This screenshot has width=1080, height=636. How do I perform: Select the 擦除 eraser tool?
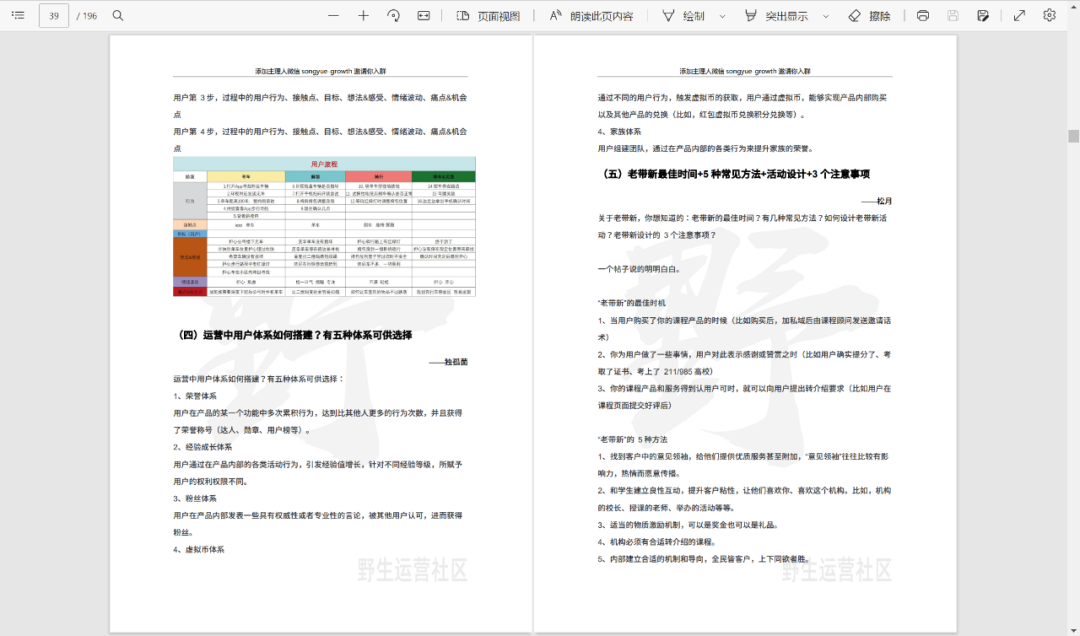869,16
